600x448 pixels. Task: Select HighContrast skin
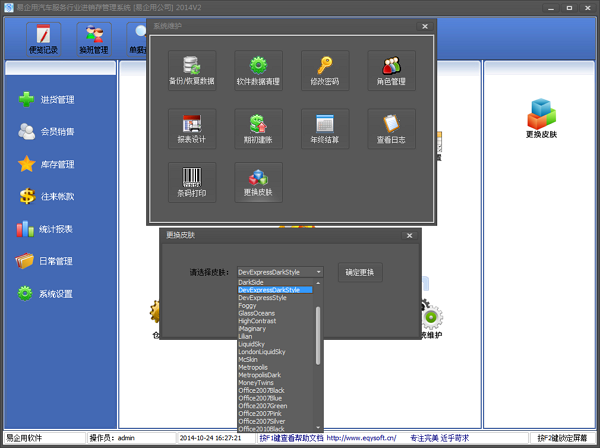click(x=275, y=321)
